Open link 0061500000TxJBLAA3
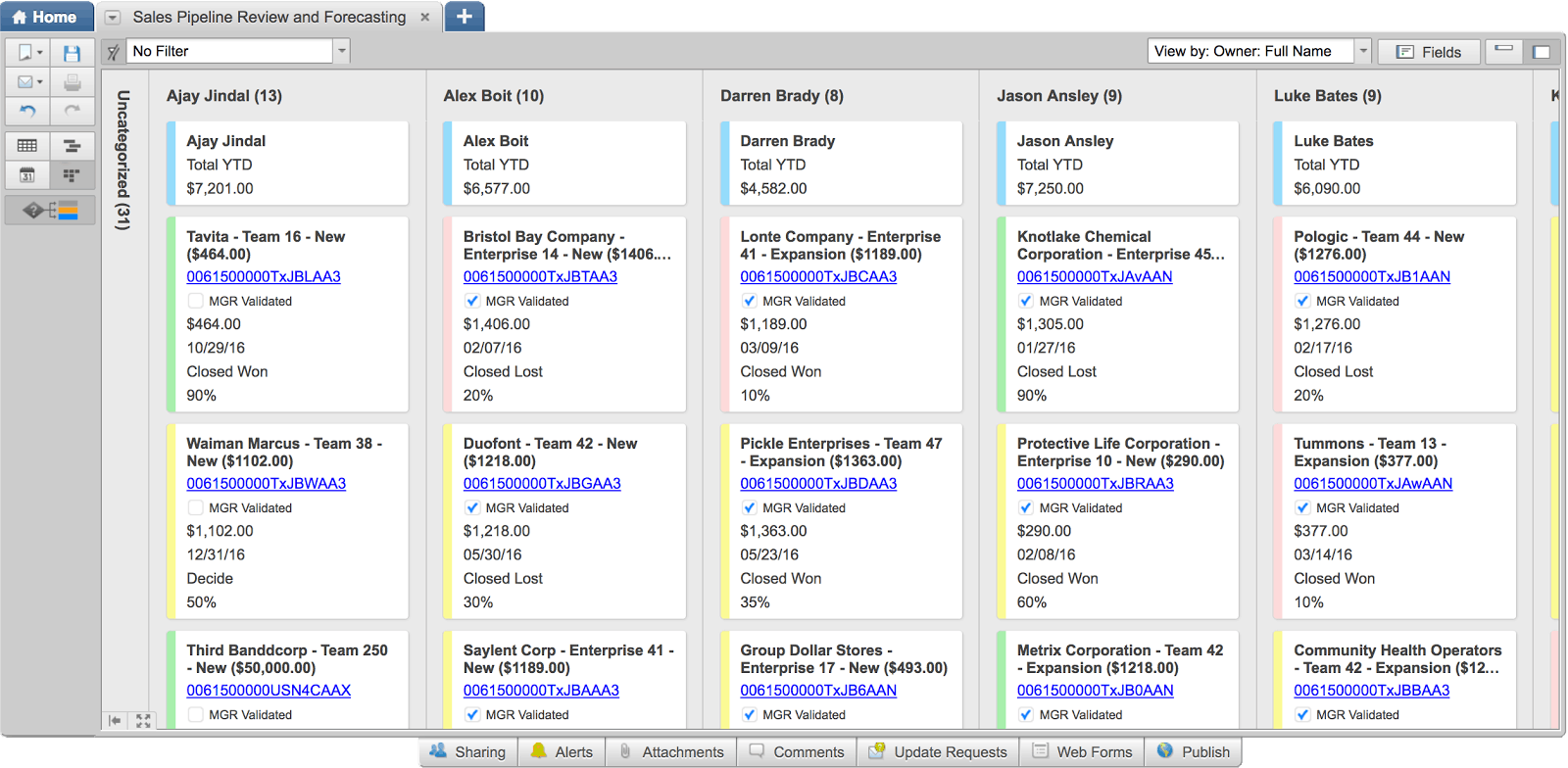 [x=264, y=276]
